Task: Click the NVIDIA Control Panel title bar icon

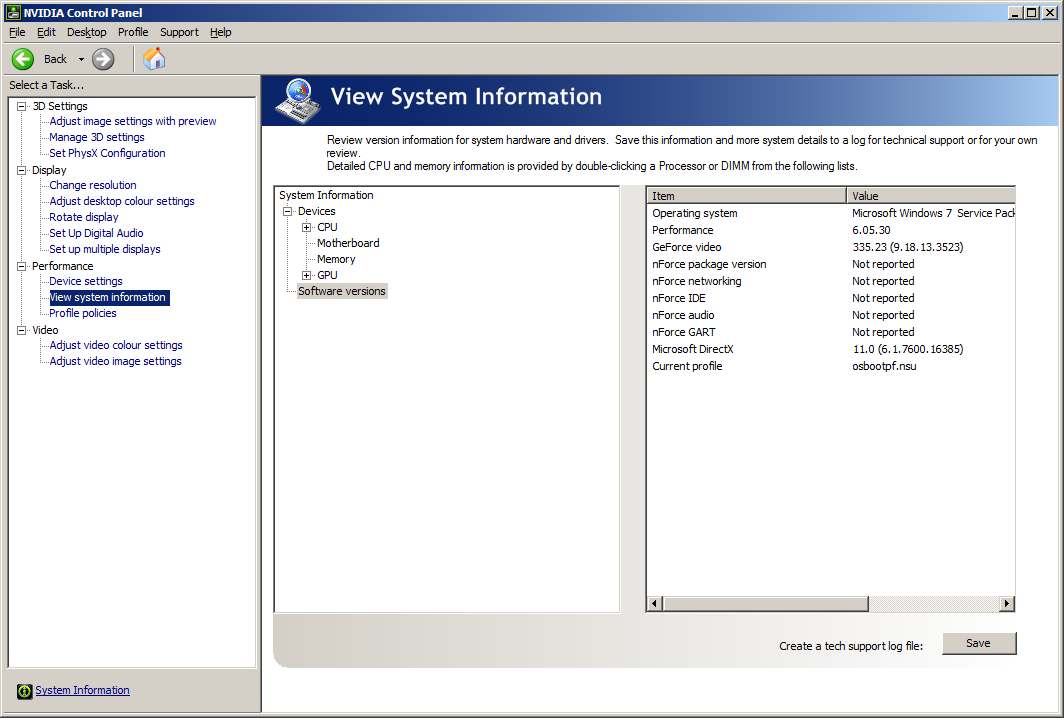Action: [12, 12]
